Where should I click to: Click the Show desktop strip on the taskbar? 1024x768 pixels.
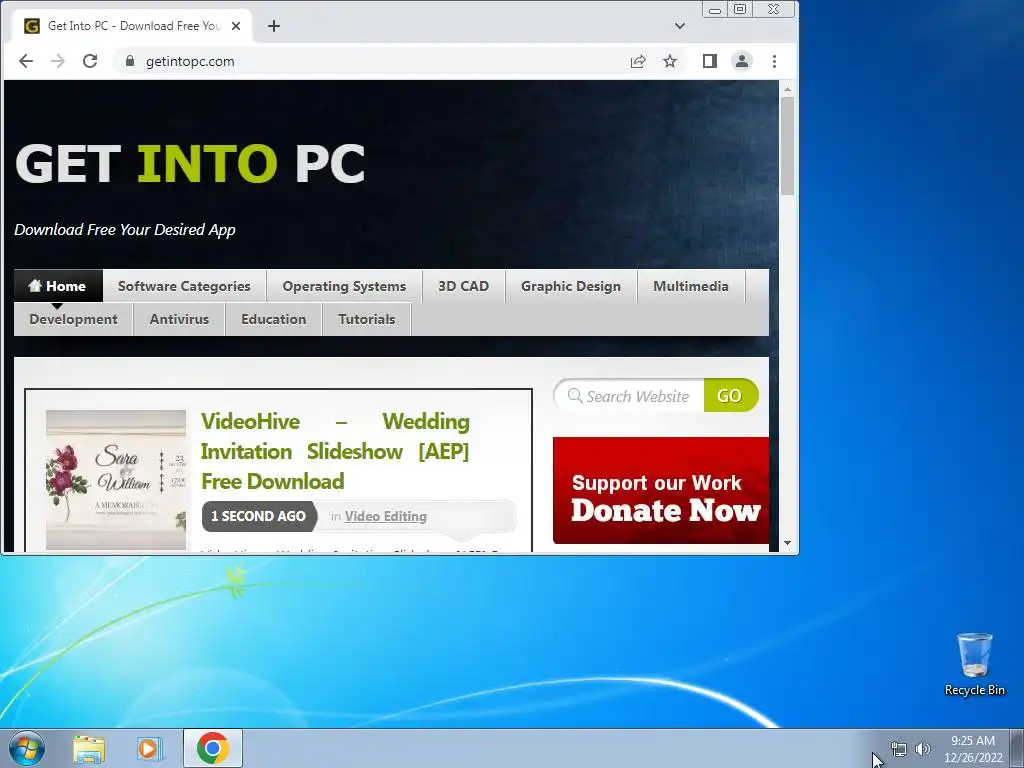click(x=1017, y=748)
